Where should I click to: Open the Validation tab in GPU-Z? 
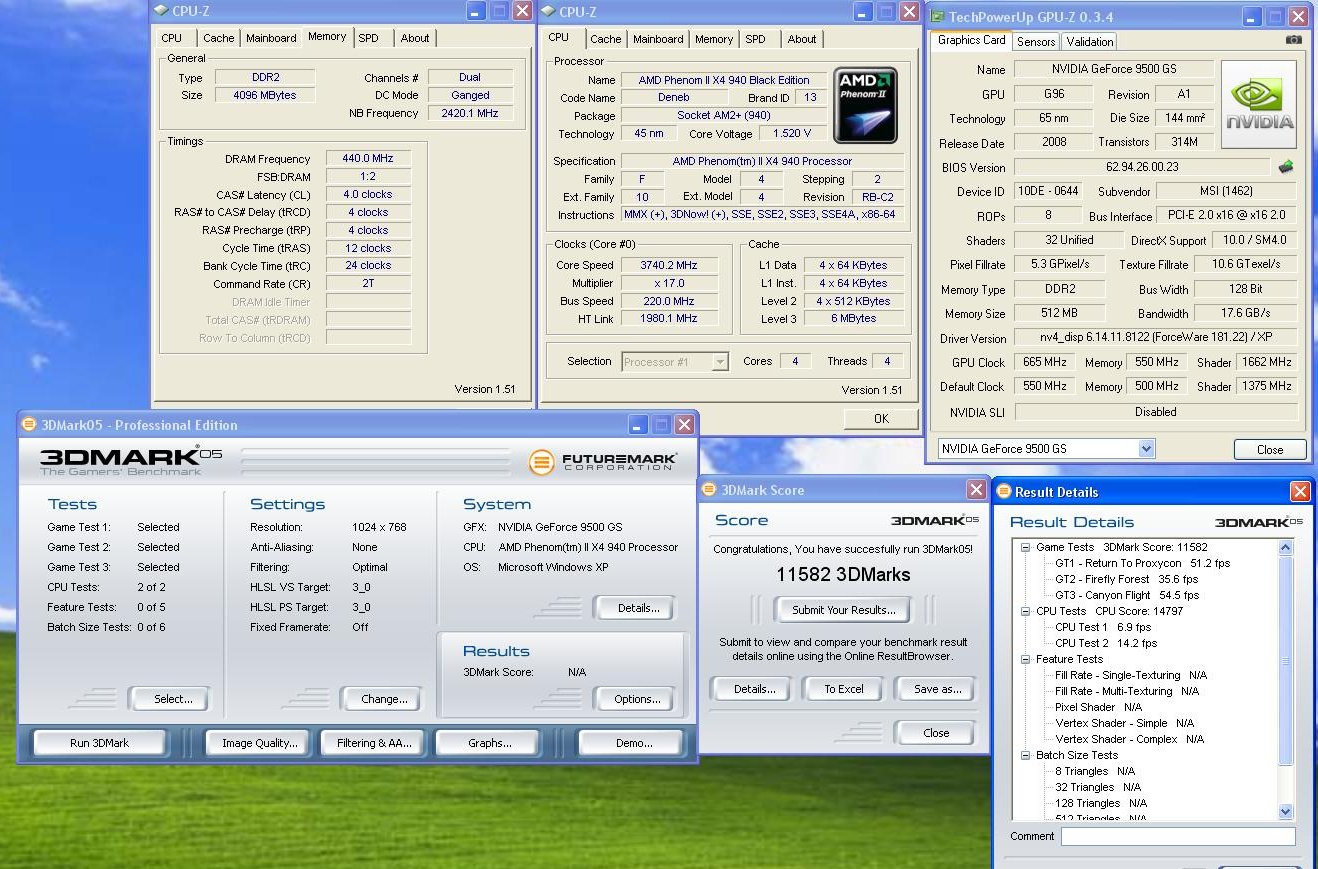1089,42
